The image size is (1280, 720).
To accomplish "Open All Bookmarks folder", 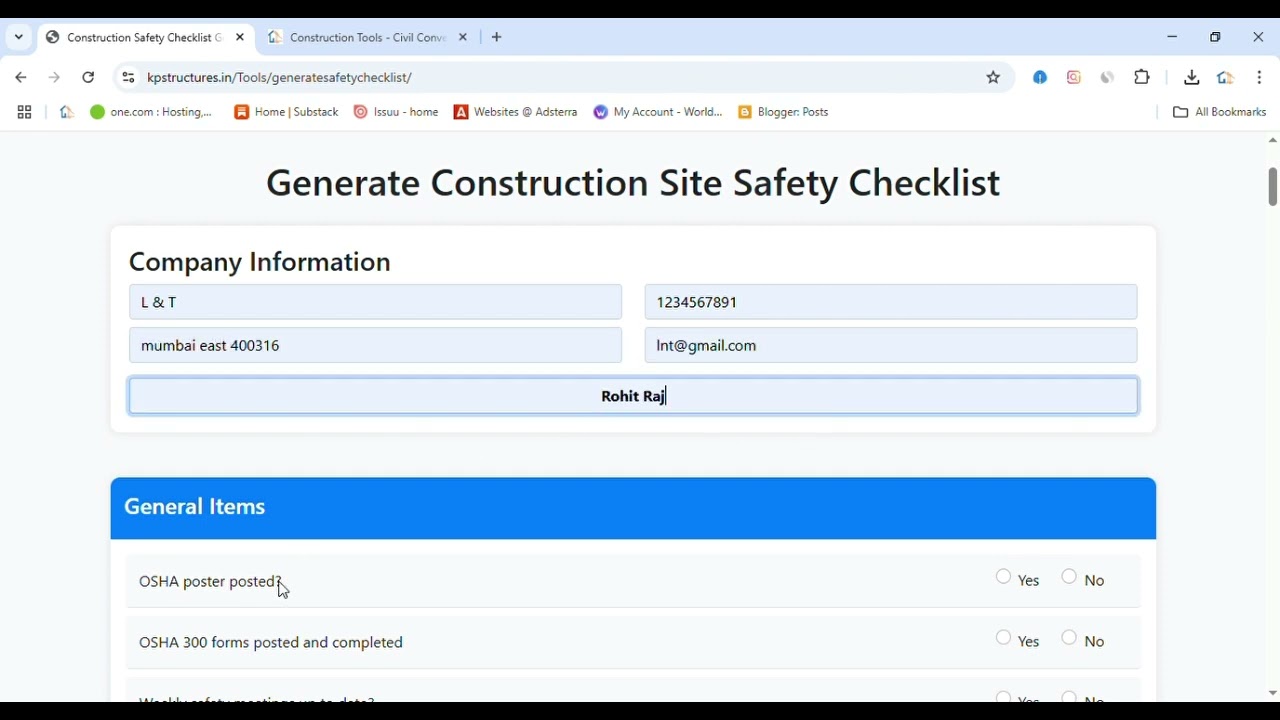I will click(x=1221, y=113).
